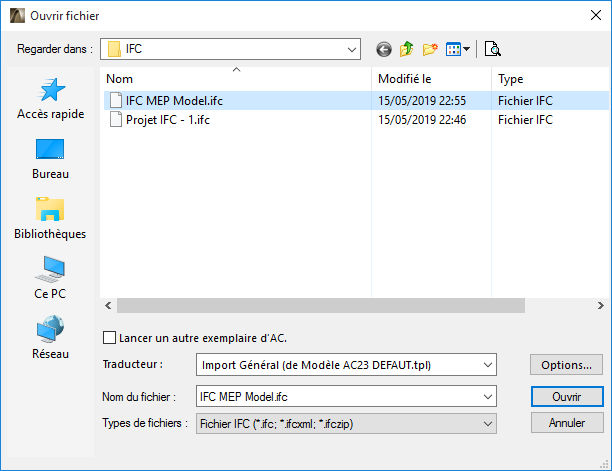Viewport: 612px width, 471px height.
Task: Click the Ouvrir button
Action: tap(567, 397)
